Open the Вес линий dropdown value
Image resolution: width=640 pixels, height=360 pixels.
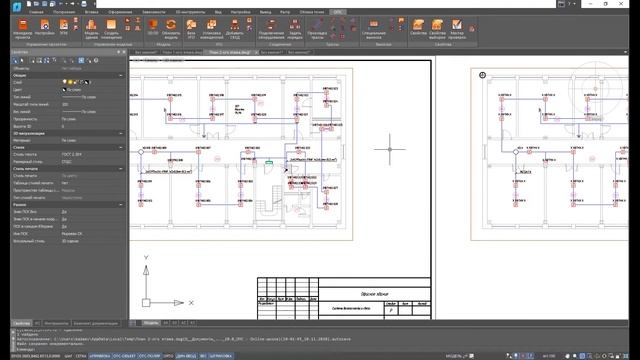pos(93,111)
